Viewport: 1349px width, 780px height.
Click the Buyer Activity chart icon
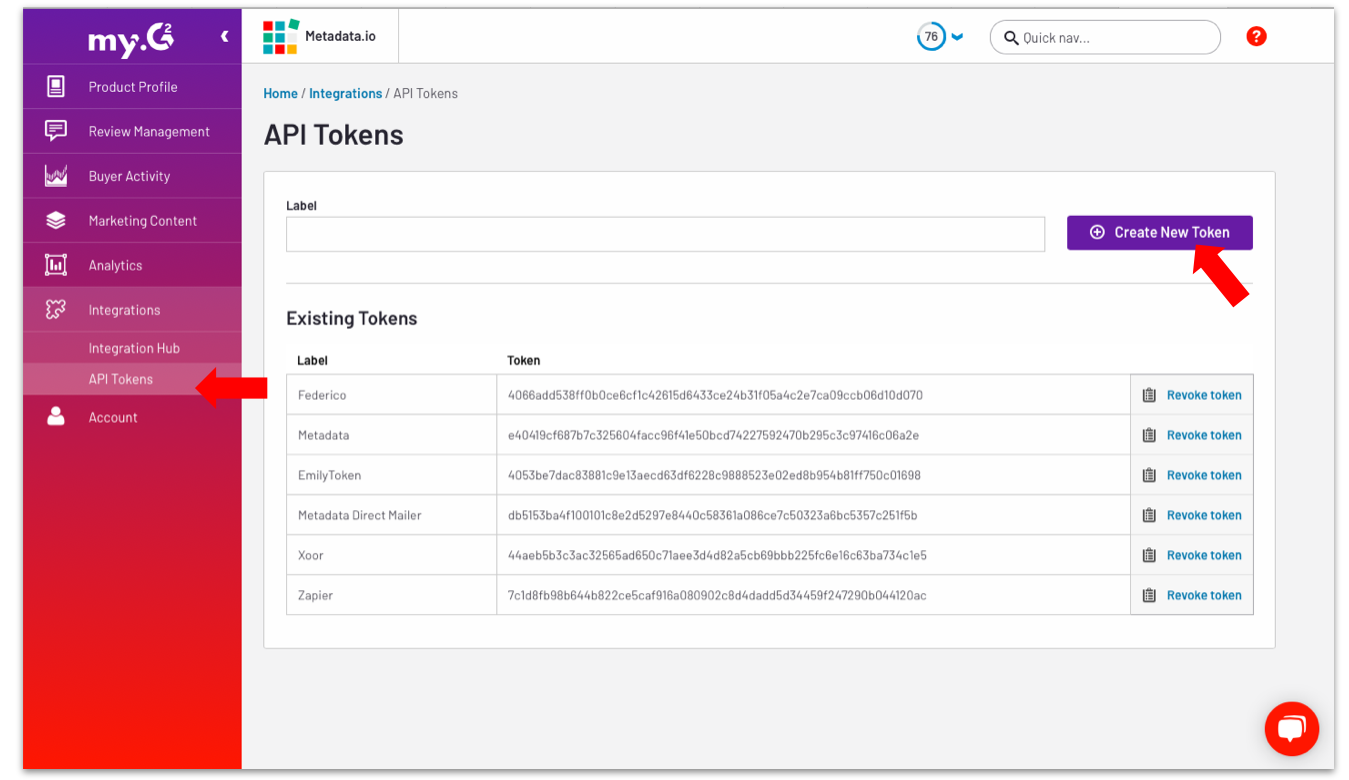point(56,176)
